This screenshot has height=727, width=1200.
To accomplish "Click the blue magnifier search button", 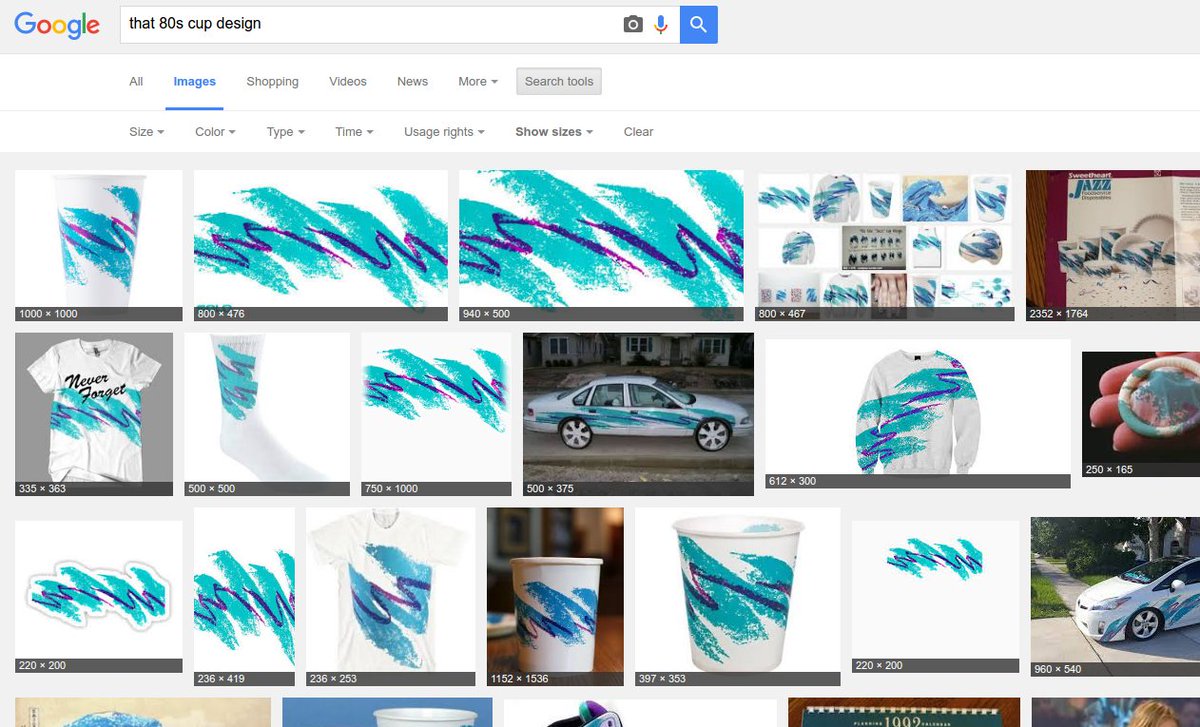I will [699, 24].
